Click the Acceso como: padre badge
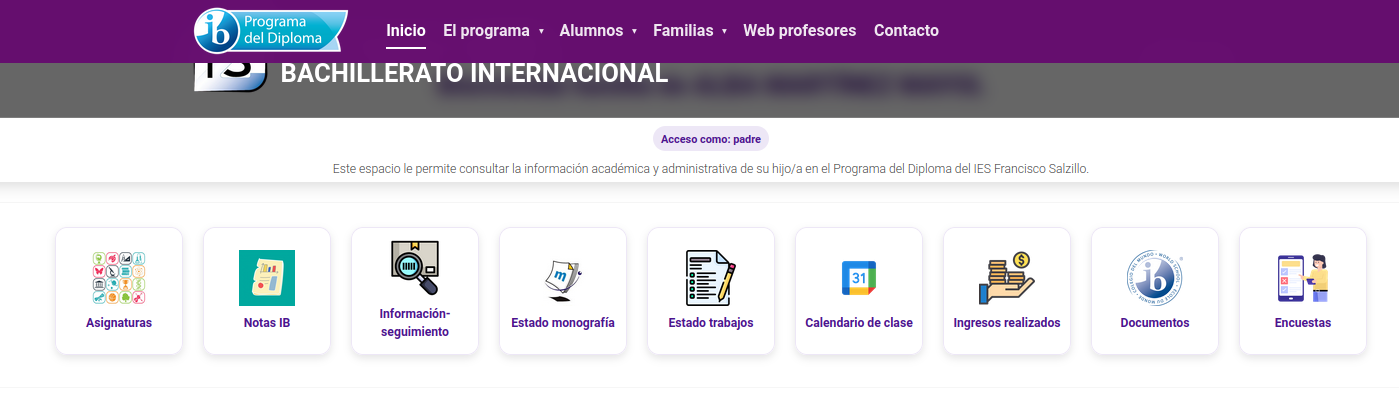This screenshot has width=1399, height=404. (711, 139)
